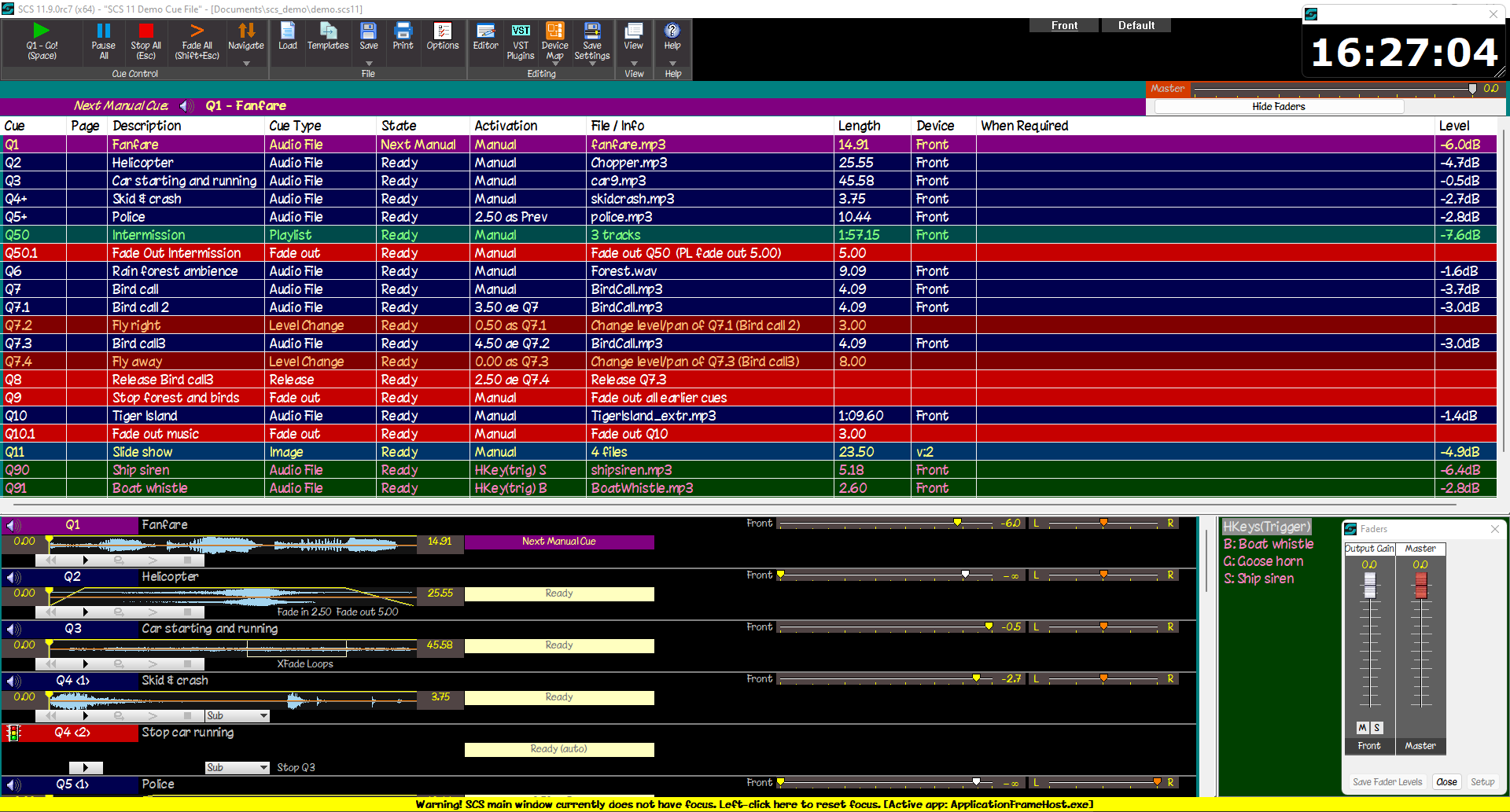This screenshot has width=1510, height=812.
Task: Click the yellow focus warning bar at bottom
Action: pos(754,804)
